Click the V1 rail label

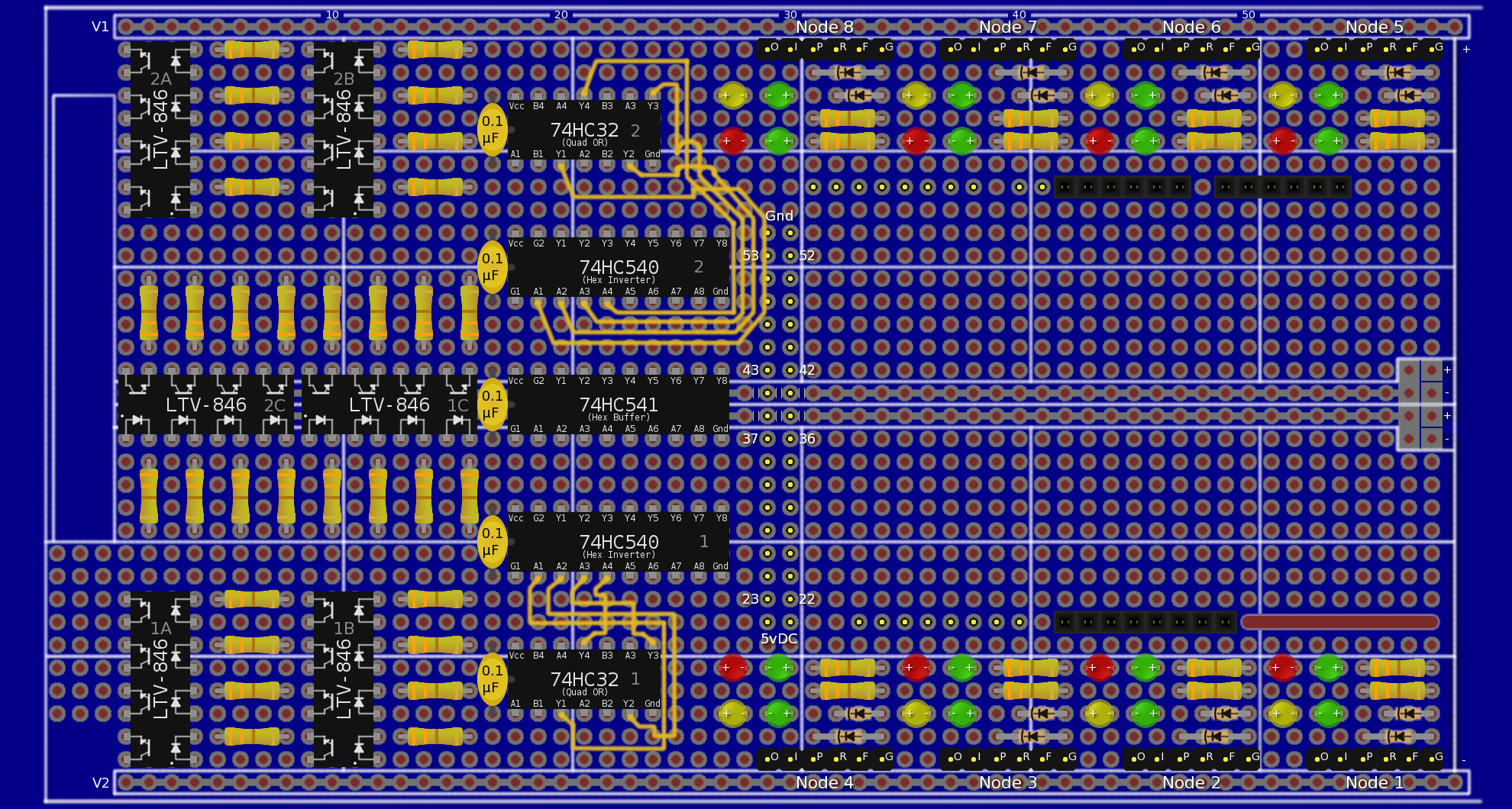tap(101, 27)
